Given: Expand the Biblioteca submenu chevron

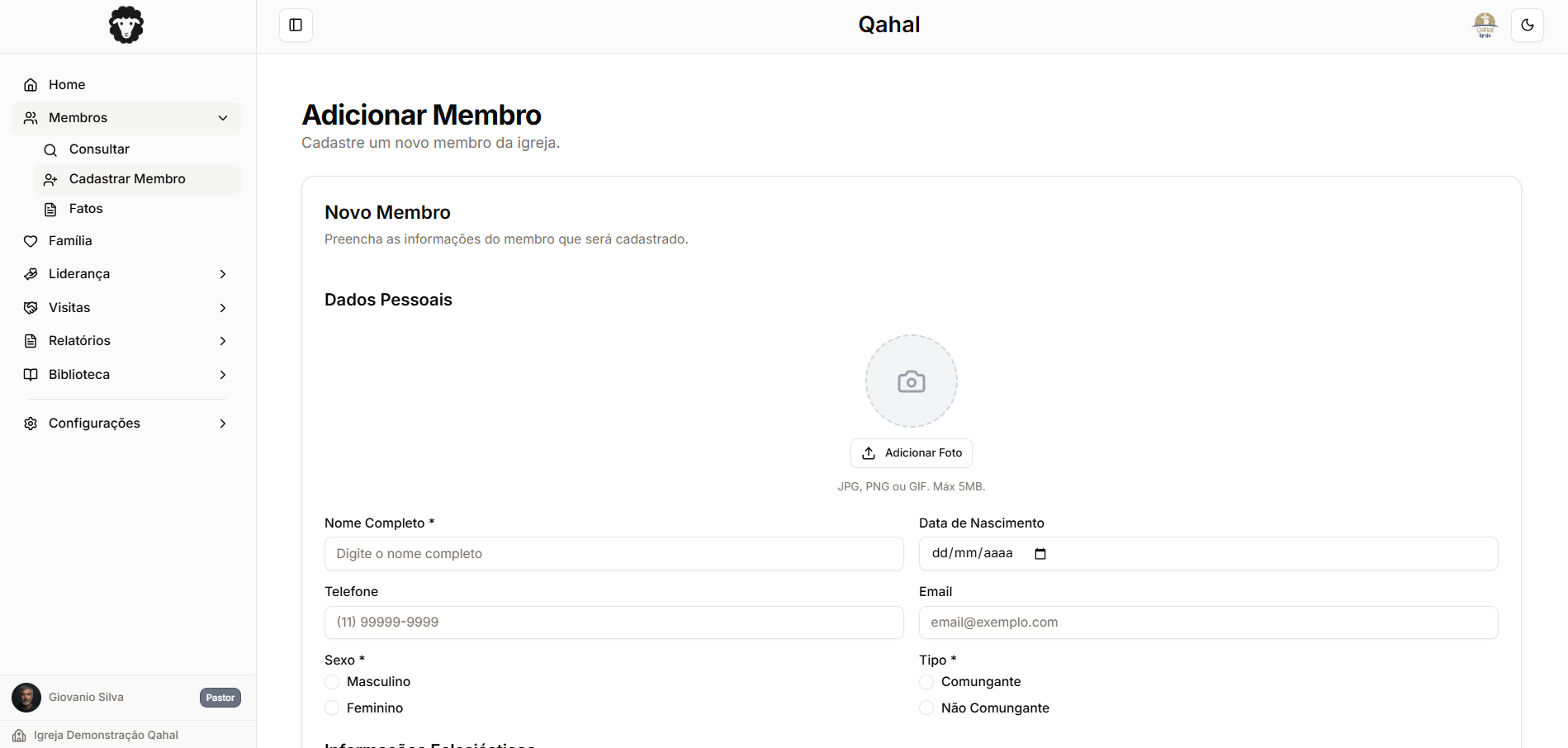Looking at the screenshot, I should (x=223, y=375).
